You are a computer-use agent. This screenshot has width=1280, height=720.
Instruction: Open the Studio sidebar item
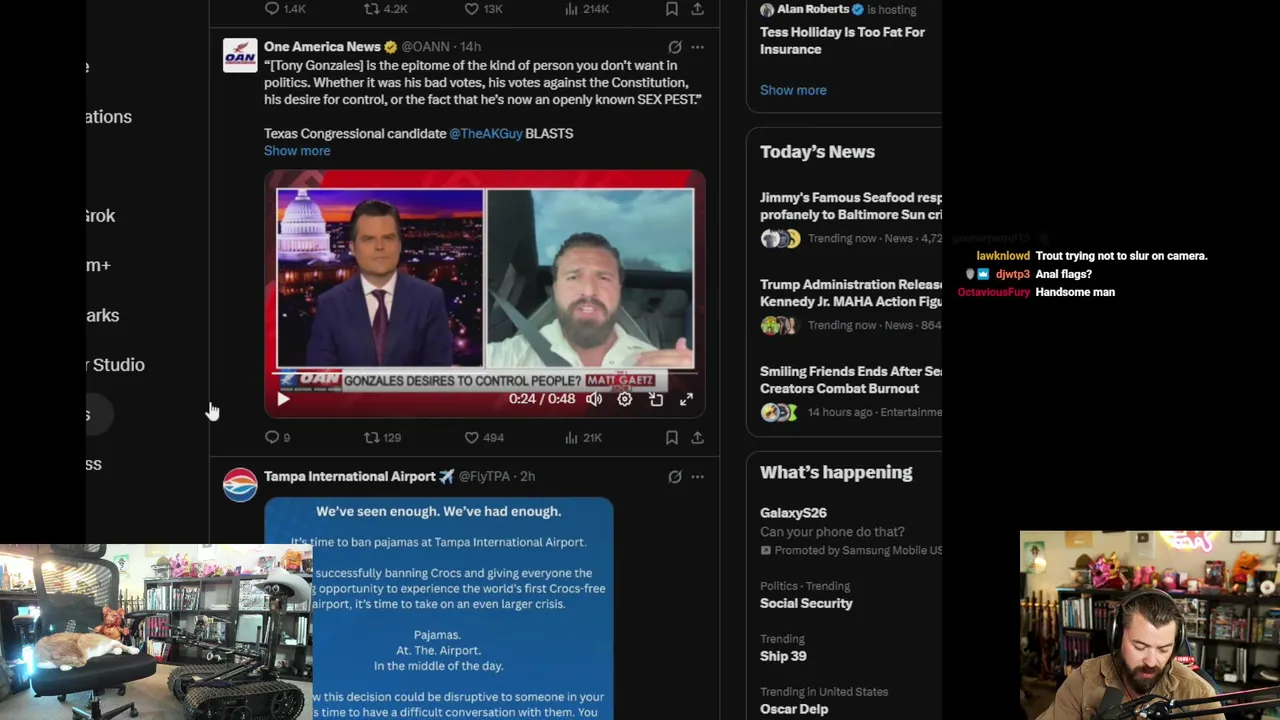pos(115,365)
